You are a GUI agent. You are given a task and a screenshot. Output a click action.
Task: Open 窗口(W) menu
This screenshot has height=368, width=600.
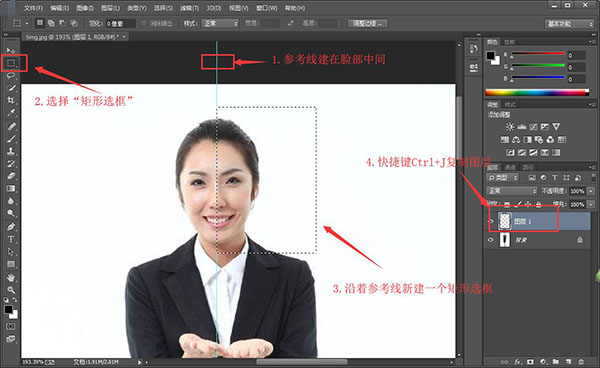tap(267, 8)
